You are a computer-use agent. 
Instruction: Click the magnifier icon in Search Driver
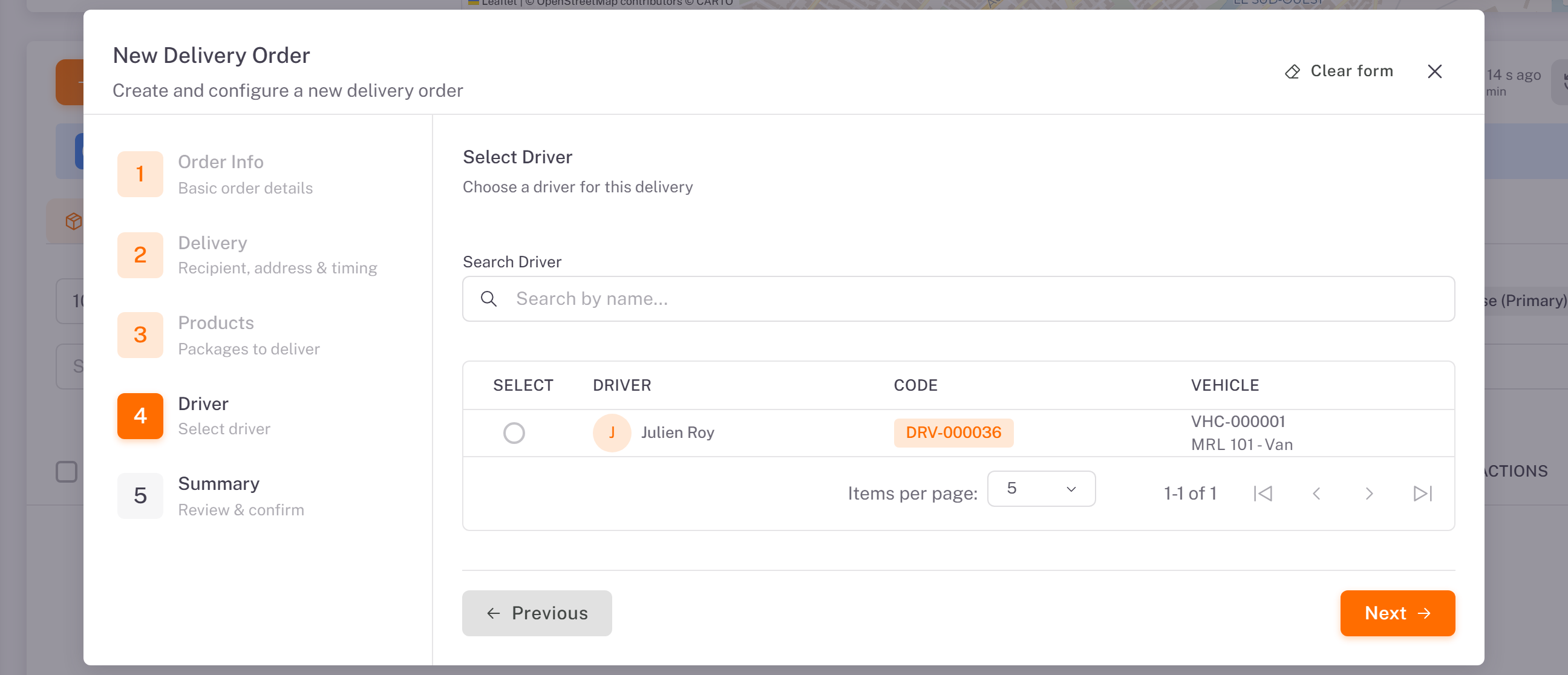point(489,299)
